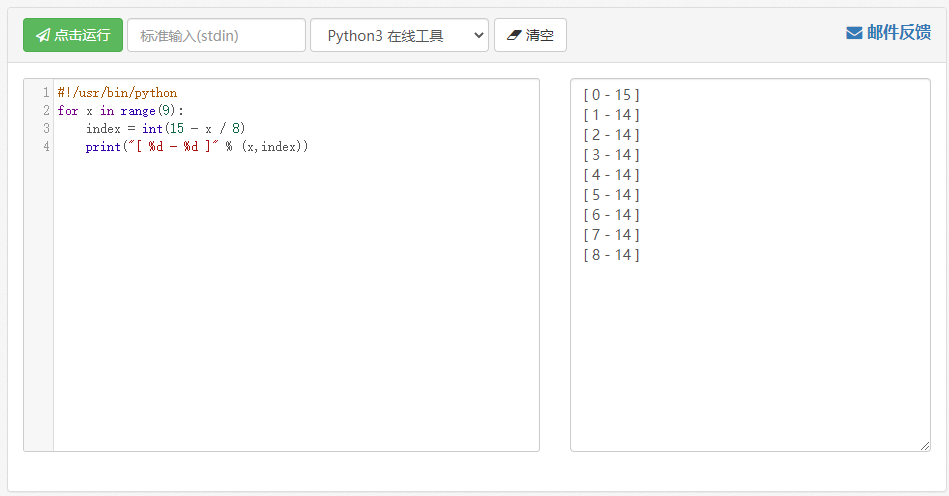Focus the 标准输入(stdin) input field
Viewport: 949px width, 496px height.
coord(216,35)
